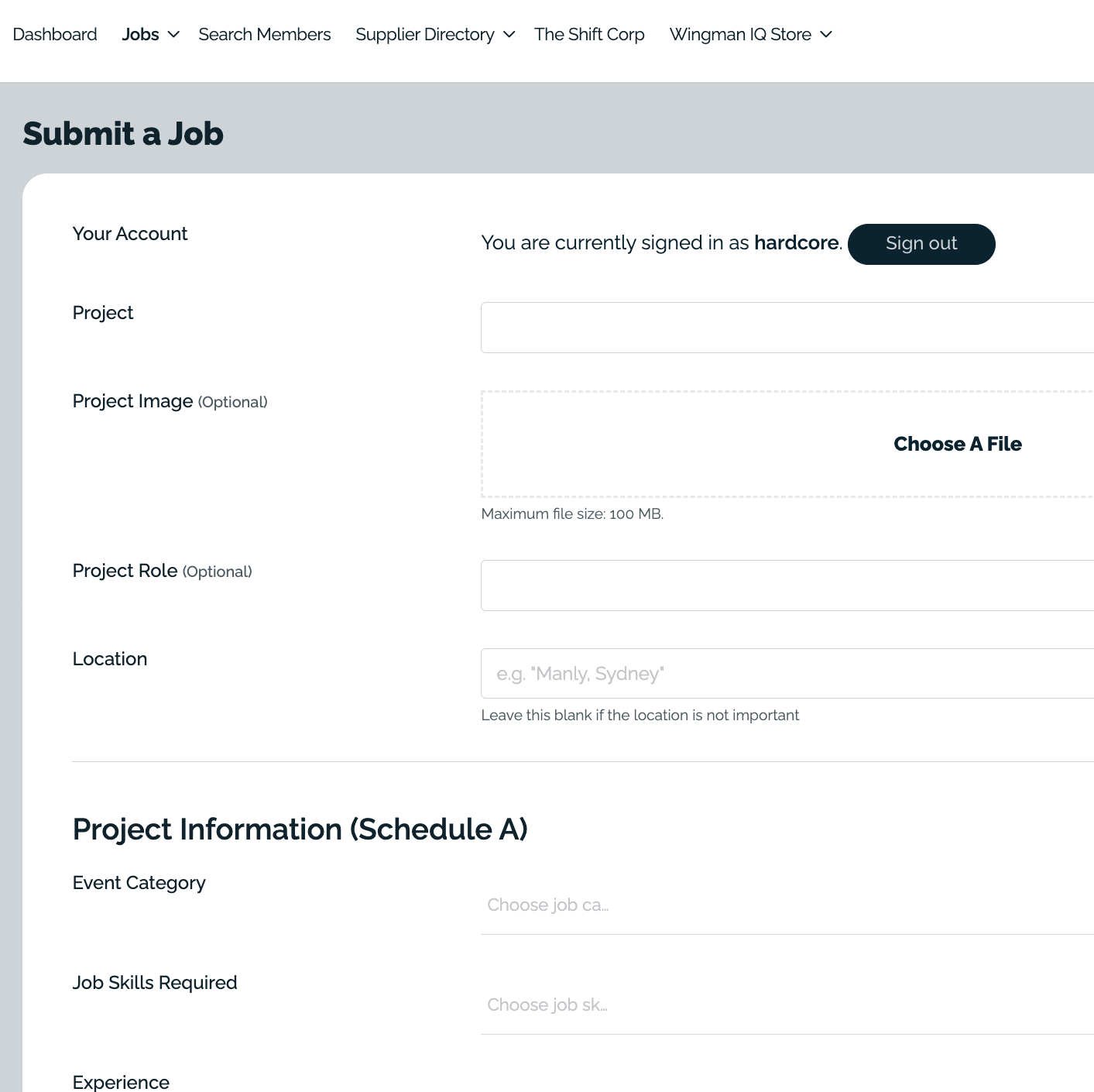Viewport: 1094px width, 1092px height.
Task: Click the Wingman IQ Store menu
Action: (x=740, y=35)
